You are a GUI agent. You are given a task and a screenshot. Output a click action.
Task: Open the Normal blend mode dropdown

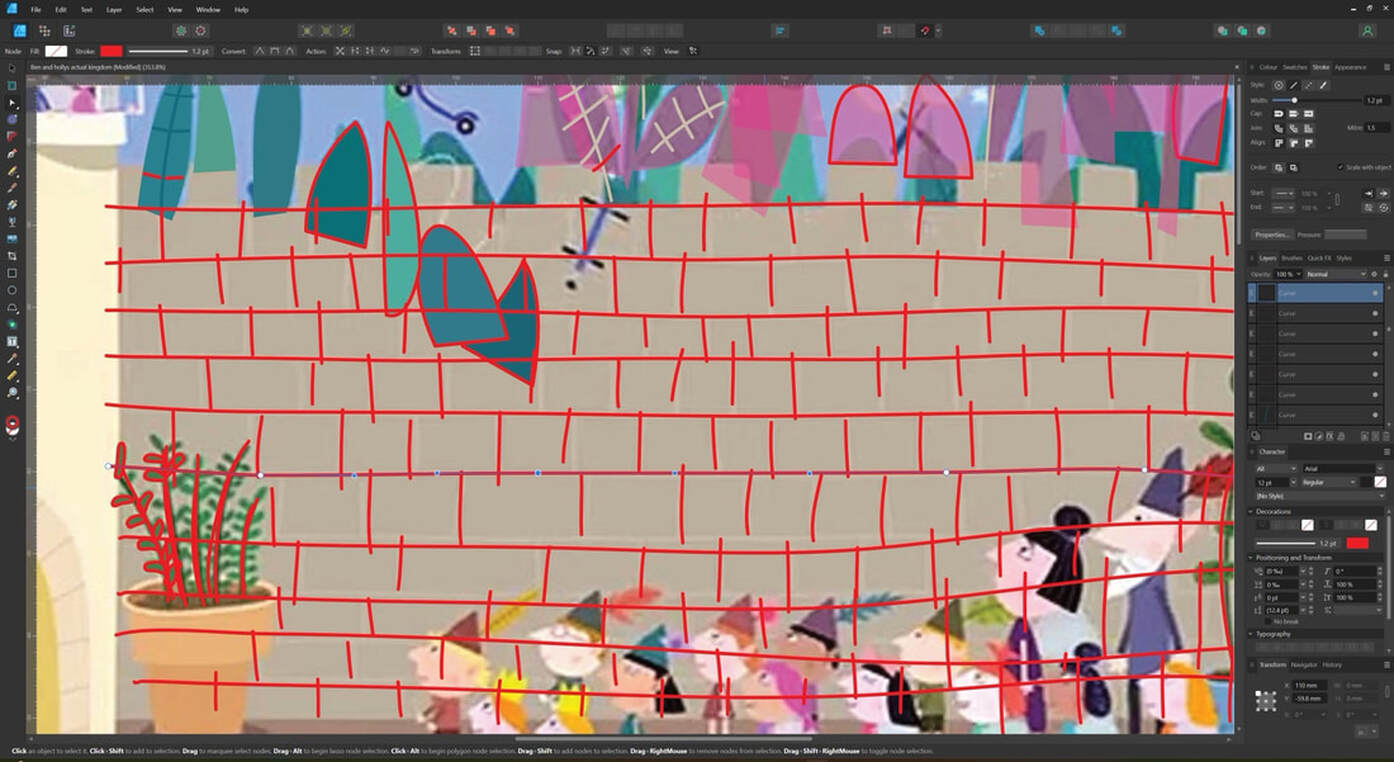[x=1335, y=274]
